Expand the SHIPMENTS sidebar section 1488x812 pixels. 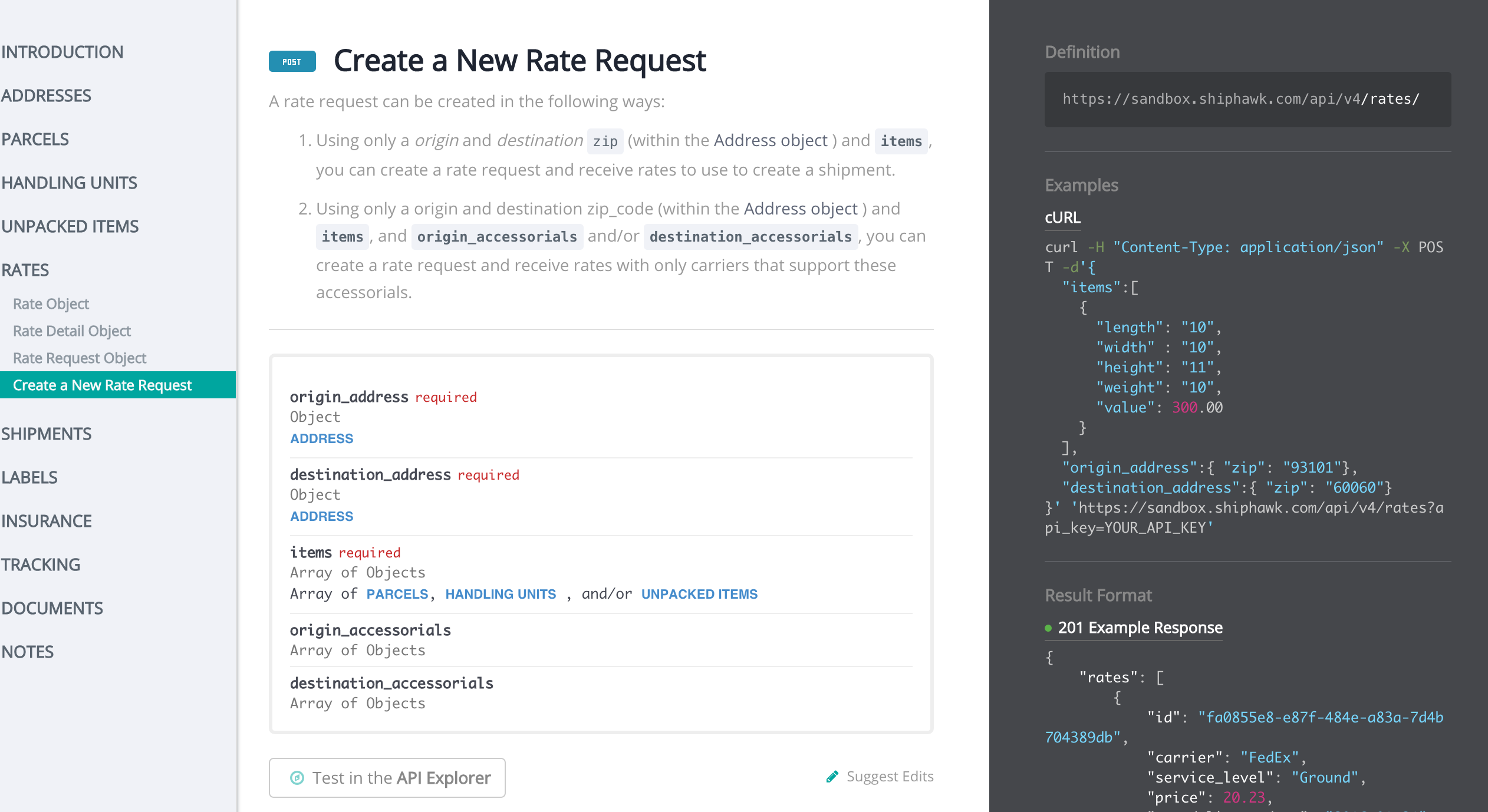pos(47,434)
